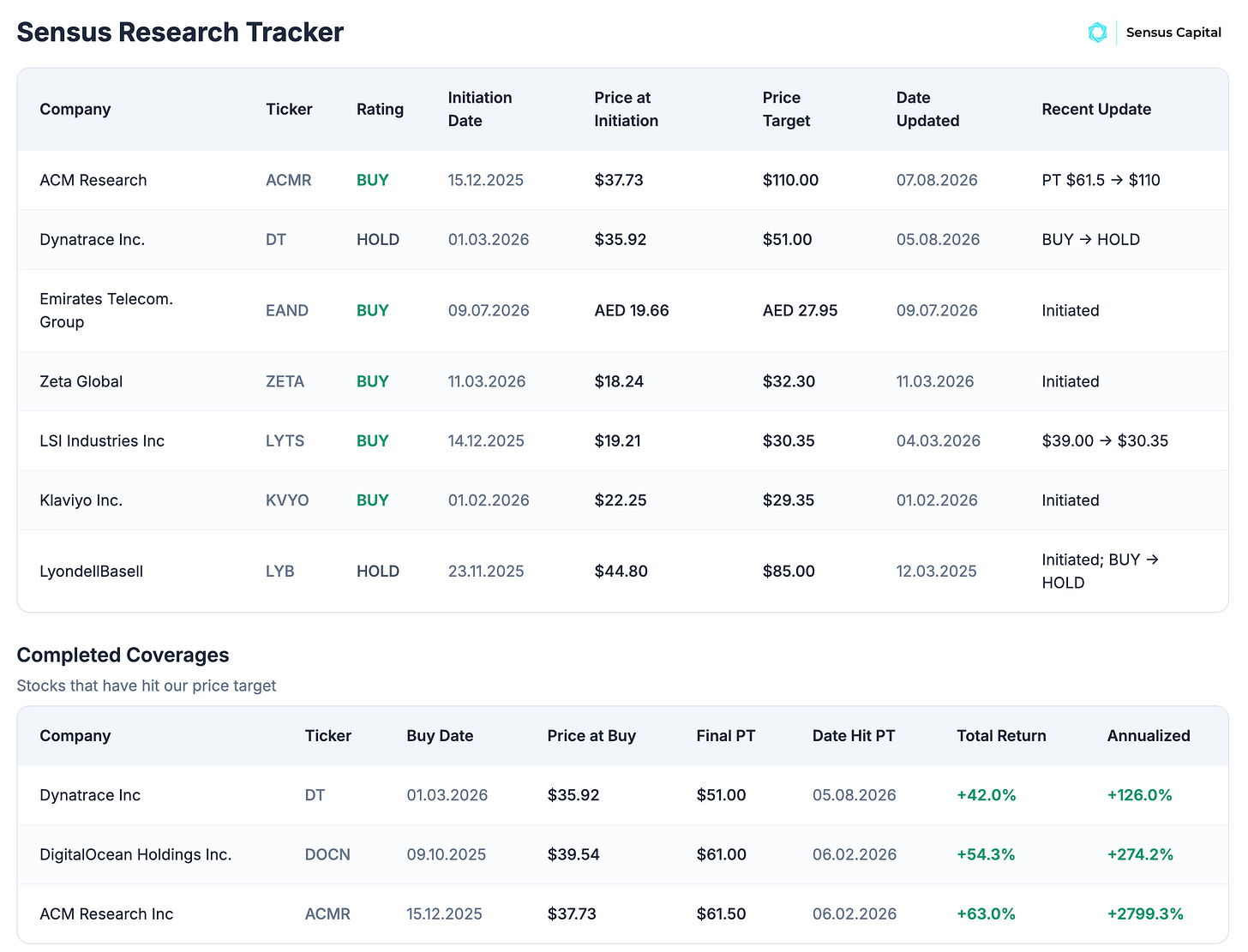This screenshot has height=952, width=1248.
Task: Click the BUY rating for Klaviyo Inc.
Action: click(373, 500)
